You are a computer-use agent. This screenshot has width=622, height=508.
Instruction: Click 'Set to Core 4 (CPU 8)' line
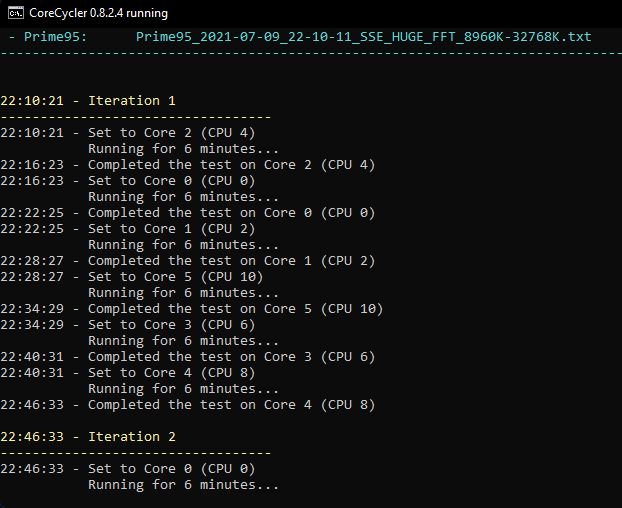pos(128,373)
